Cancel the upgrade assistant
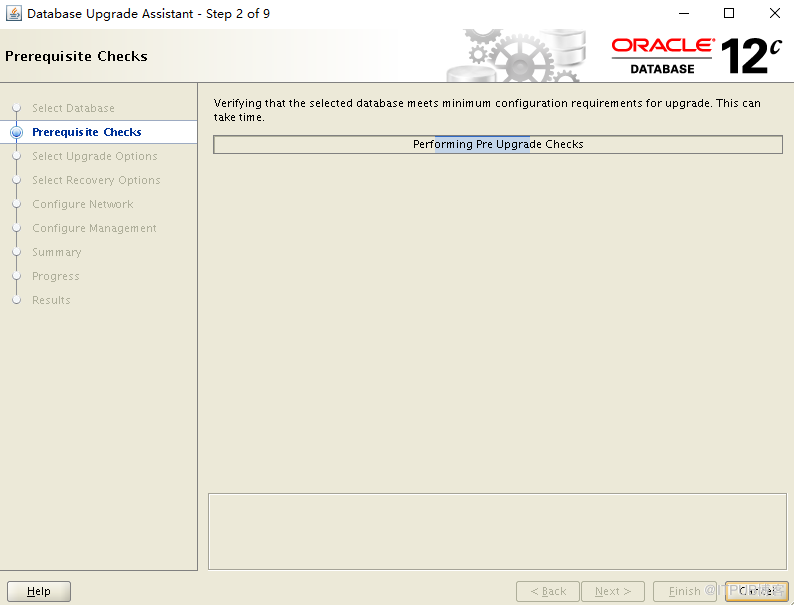The image size is (794, 605). coord(757,591)
